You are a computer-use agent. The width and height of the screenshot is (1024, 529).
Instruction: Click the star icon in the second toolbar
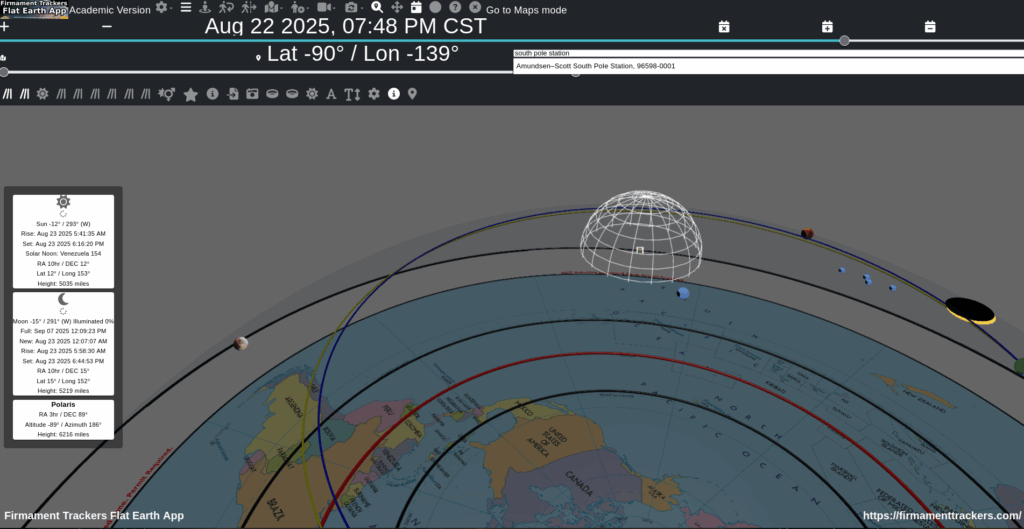click(191, 94)
